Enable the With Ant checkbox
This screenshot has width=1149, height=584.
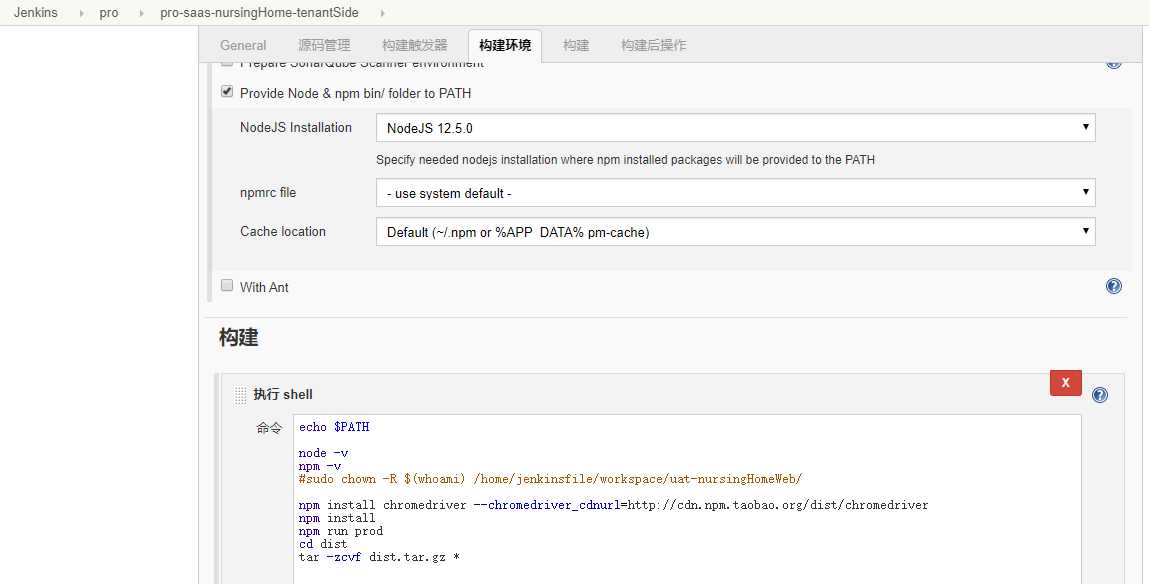[227, 285]
